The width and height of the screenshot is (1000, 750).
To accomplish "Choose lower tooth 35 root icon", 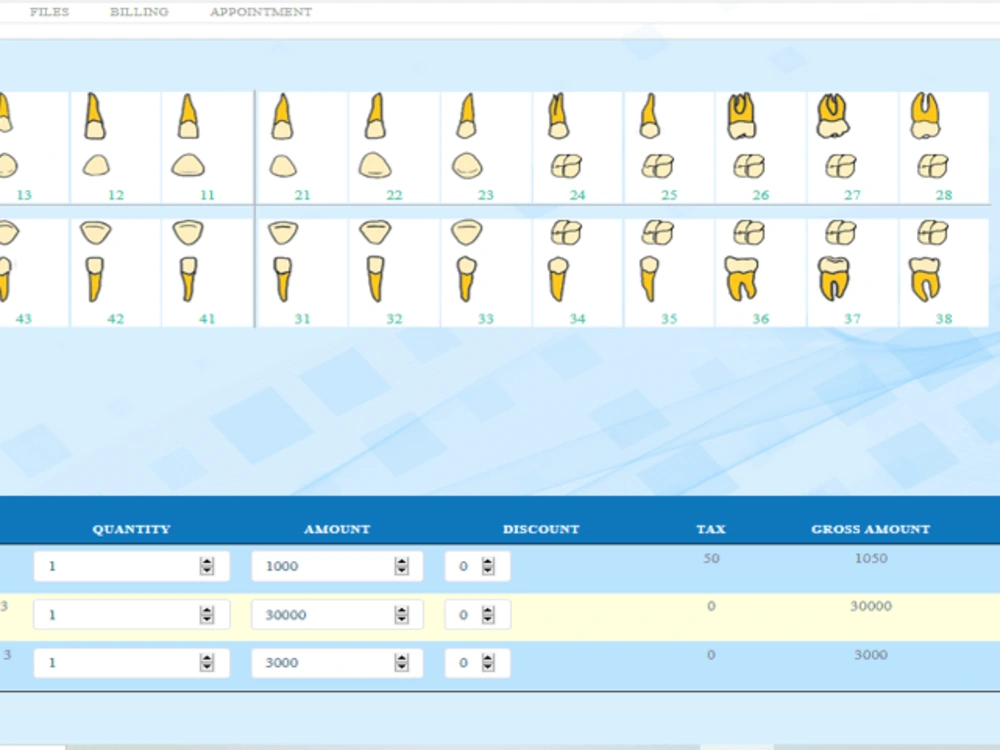I will [x=649, y=279].
